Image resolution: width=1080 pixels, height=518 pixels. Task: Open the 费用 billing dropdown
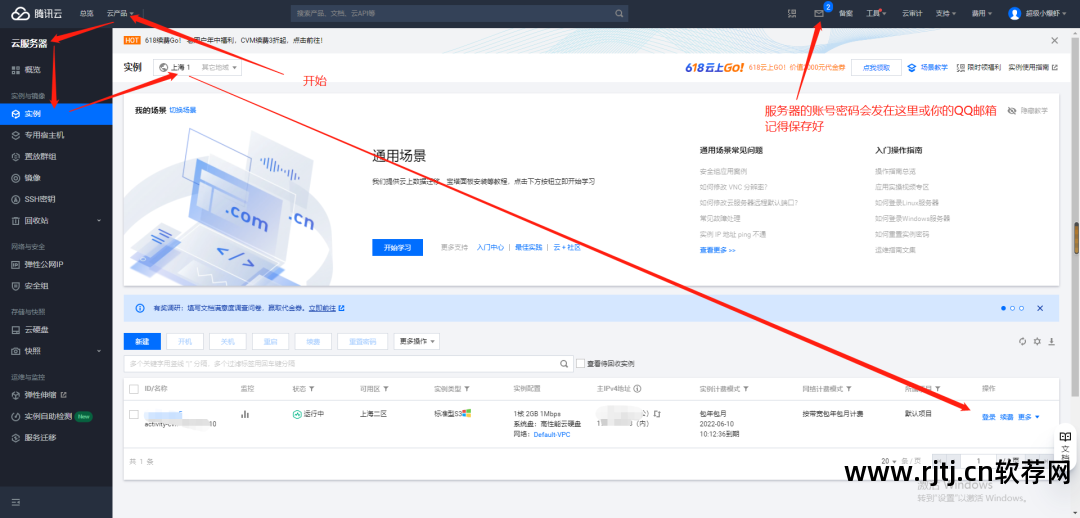tap(982, 13)
